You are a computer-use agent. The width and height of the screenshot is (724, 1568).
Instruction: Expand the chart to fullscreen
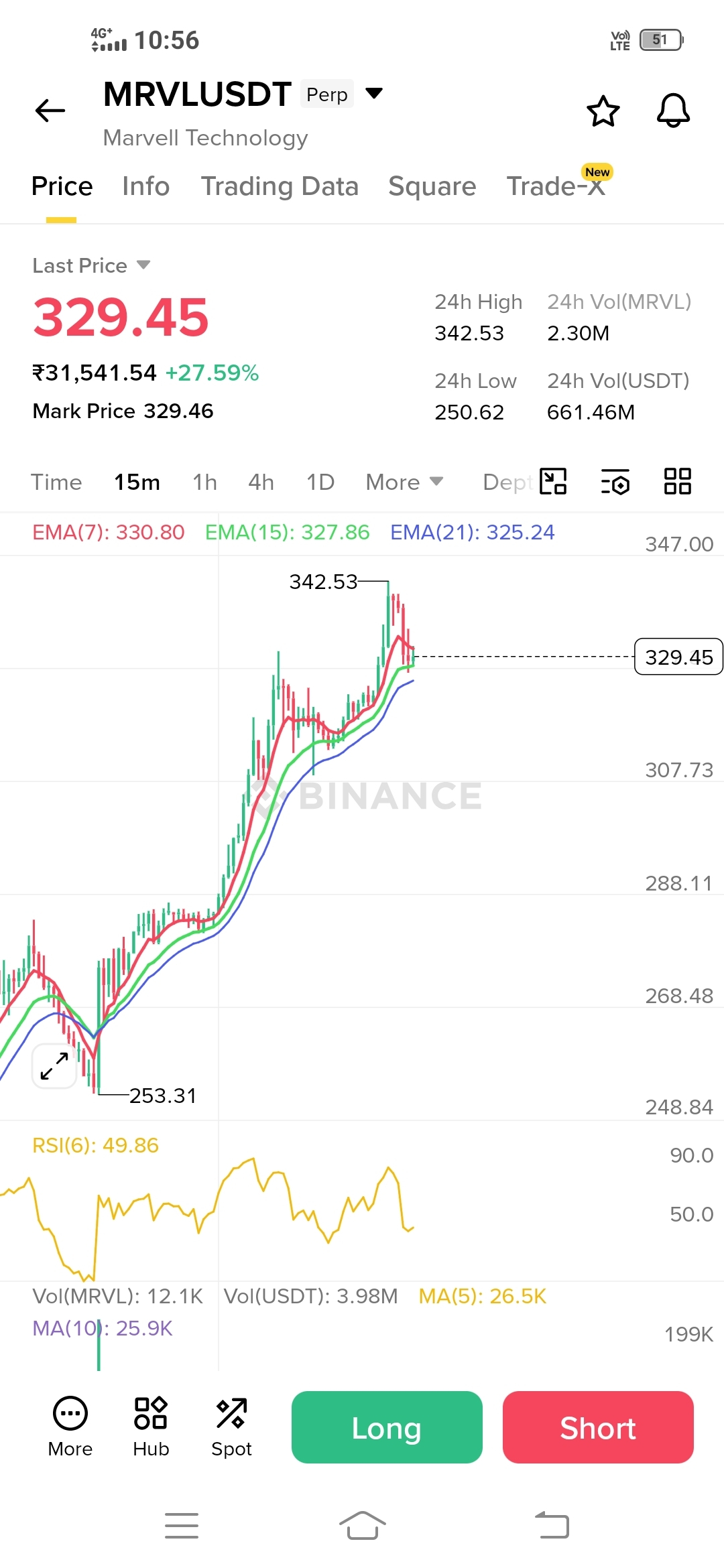(54, 1066)
